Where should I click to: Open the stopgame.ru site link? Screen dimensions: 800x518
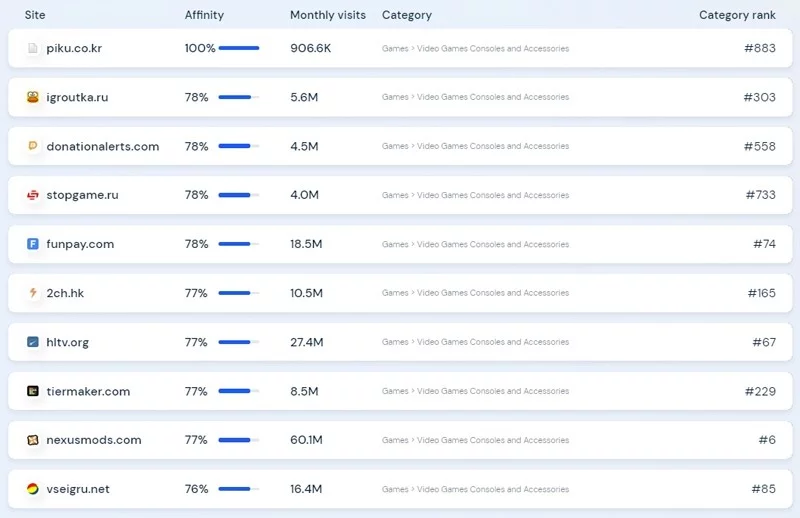pos(82,195)
